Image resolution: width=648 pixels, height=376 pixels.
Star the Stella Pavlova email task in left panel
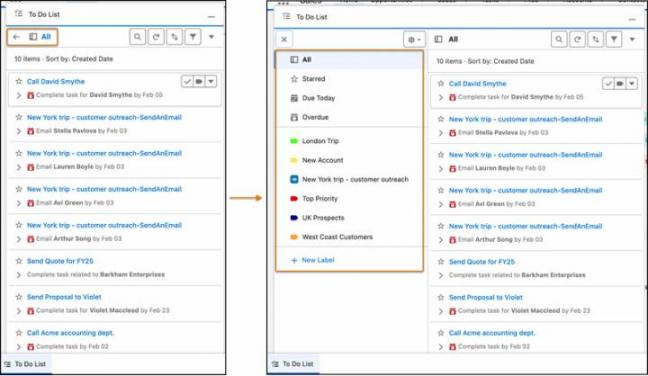[x=19, y=117]
